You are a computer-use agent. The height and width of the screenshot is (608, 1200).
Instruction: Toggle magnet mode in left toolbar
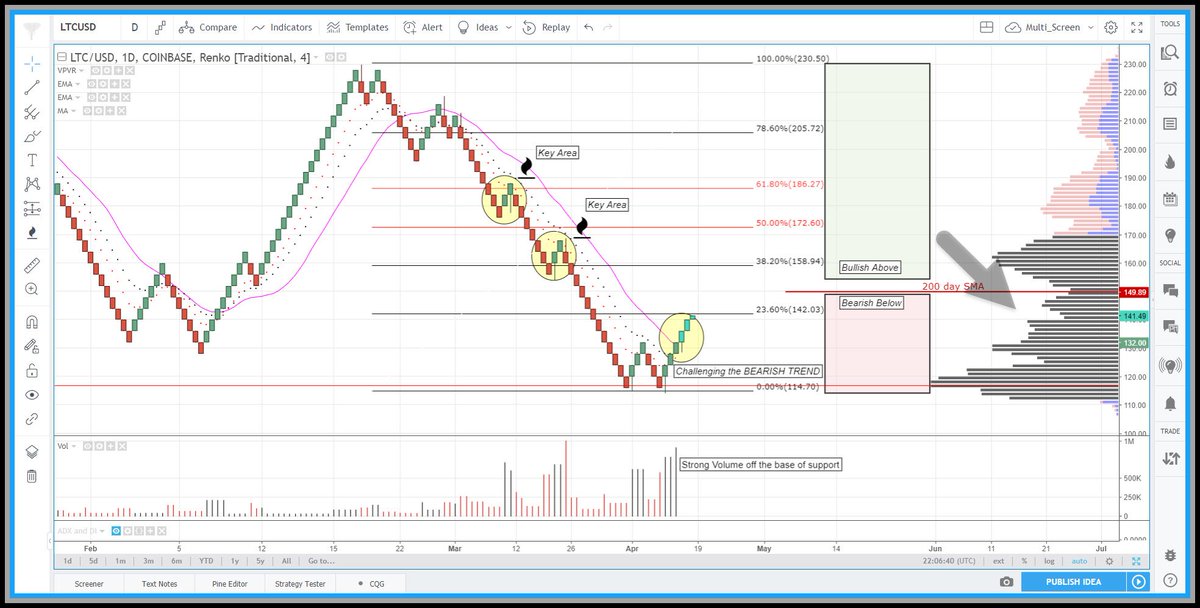pos(32,322)
